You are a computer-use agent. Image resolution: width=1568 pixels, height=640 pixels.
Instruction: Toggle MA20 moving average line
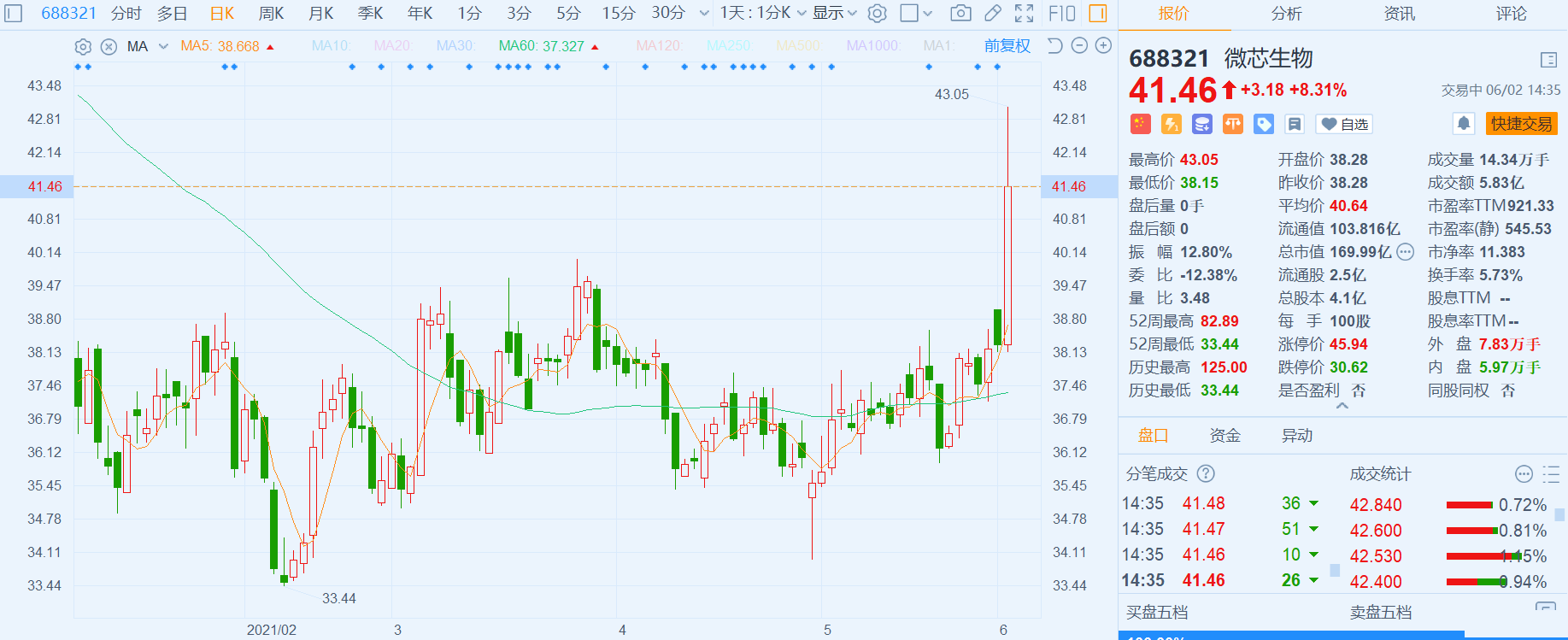point(393,46)
